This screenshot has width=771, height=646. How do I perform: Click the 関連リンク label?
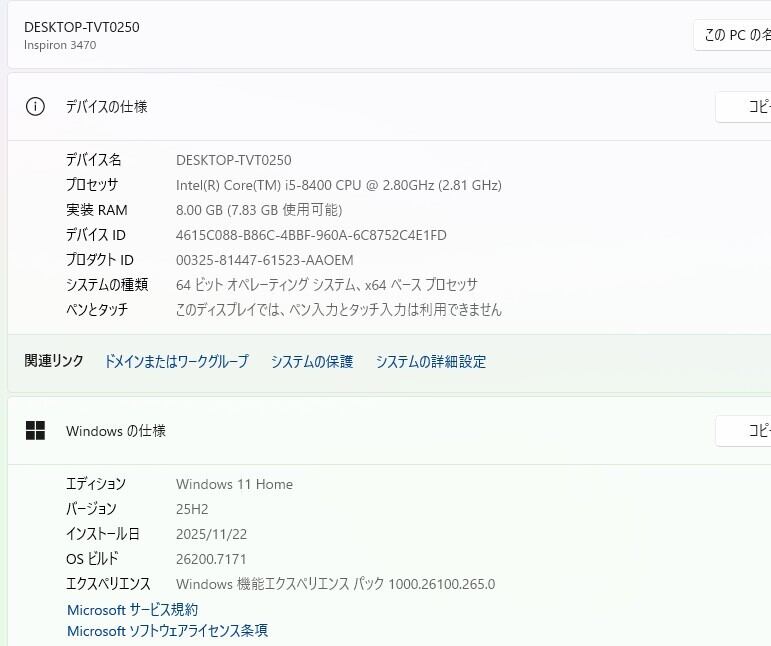point(54,361)
